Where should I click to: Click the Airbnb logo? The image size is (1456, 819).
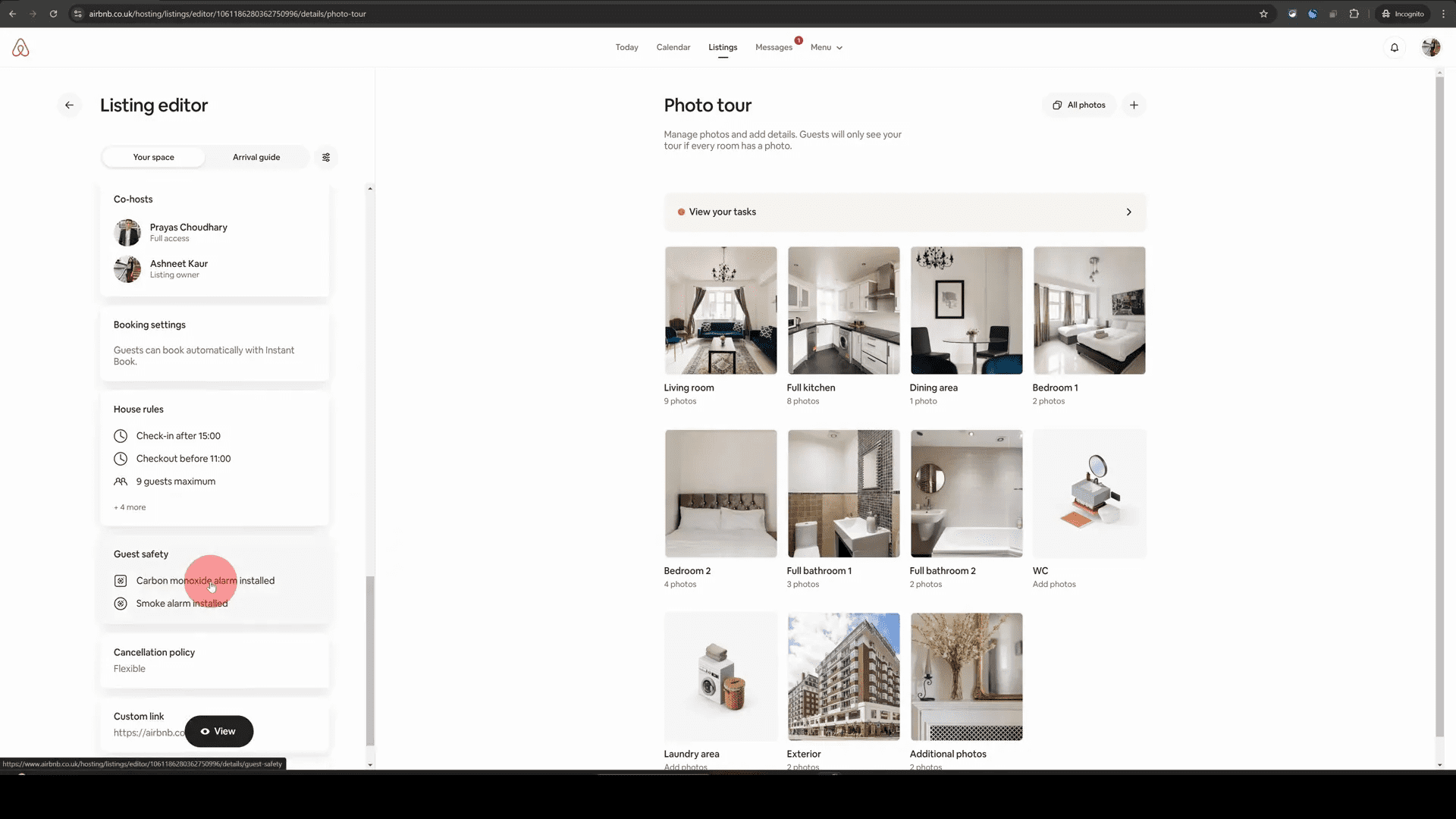[20, 48]
